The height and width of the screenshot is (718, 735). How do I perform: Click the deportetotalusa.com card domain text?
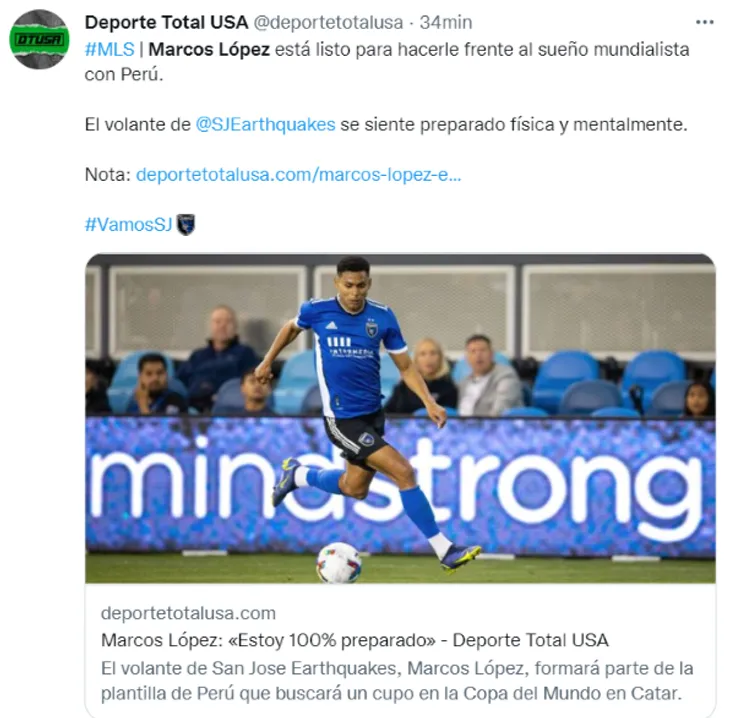tap(188, 613)
